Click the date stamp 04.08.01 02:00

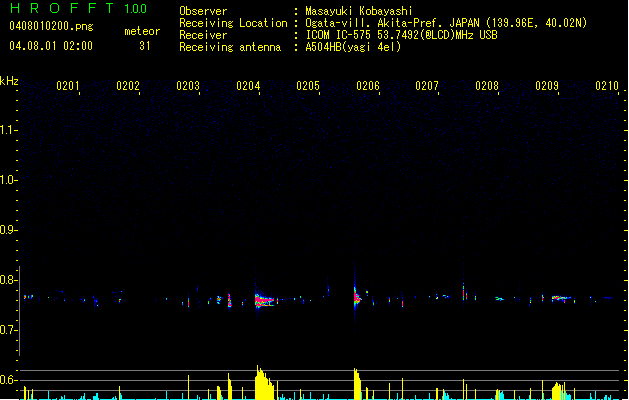click(x=51, y=46)
